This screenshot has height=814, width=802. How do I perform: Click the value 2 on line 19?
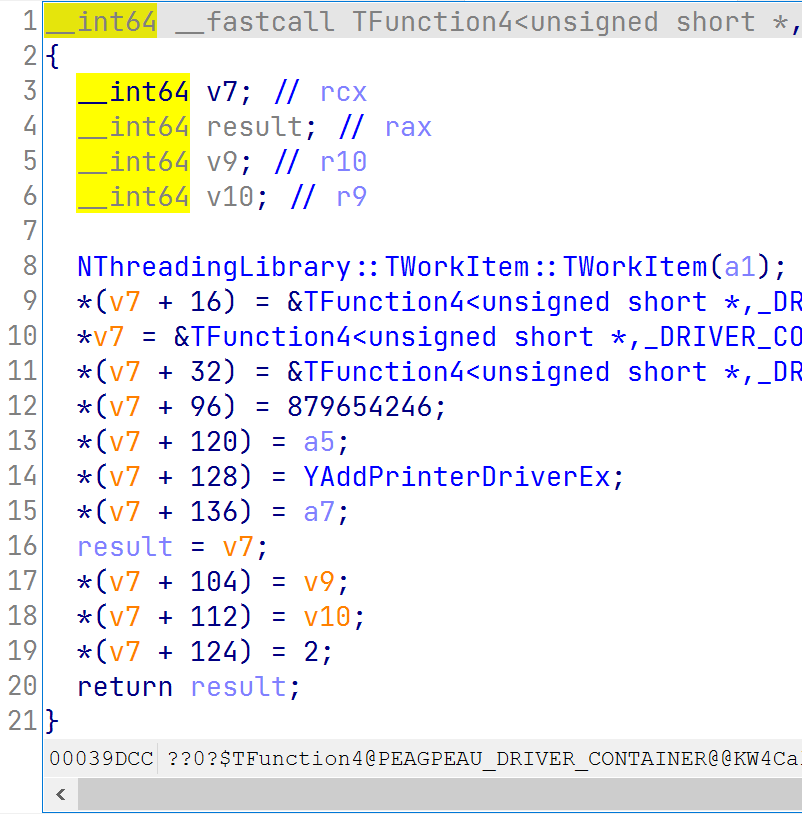(x=311, y=652)
